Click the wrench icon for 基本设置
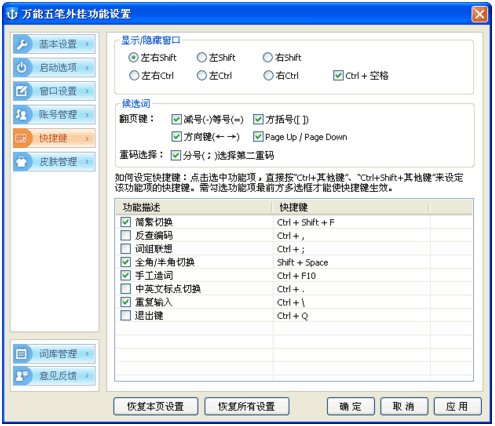Image resolution: width=495 pixels, height=426 pixels. (x=23, y=44)
